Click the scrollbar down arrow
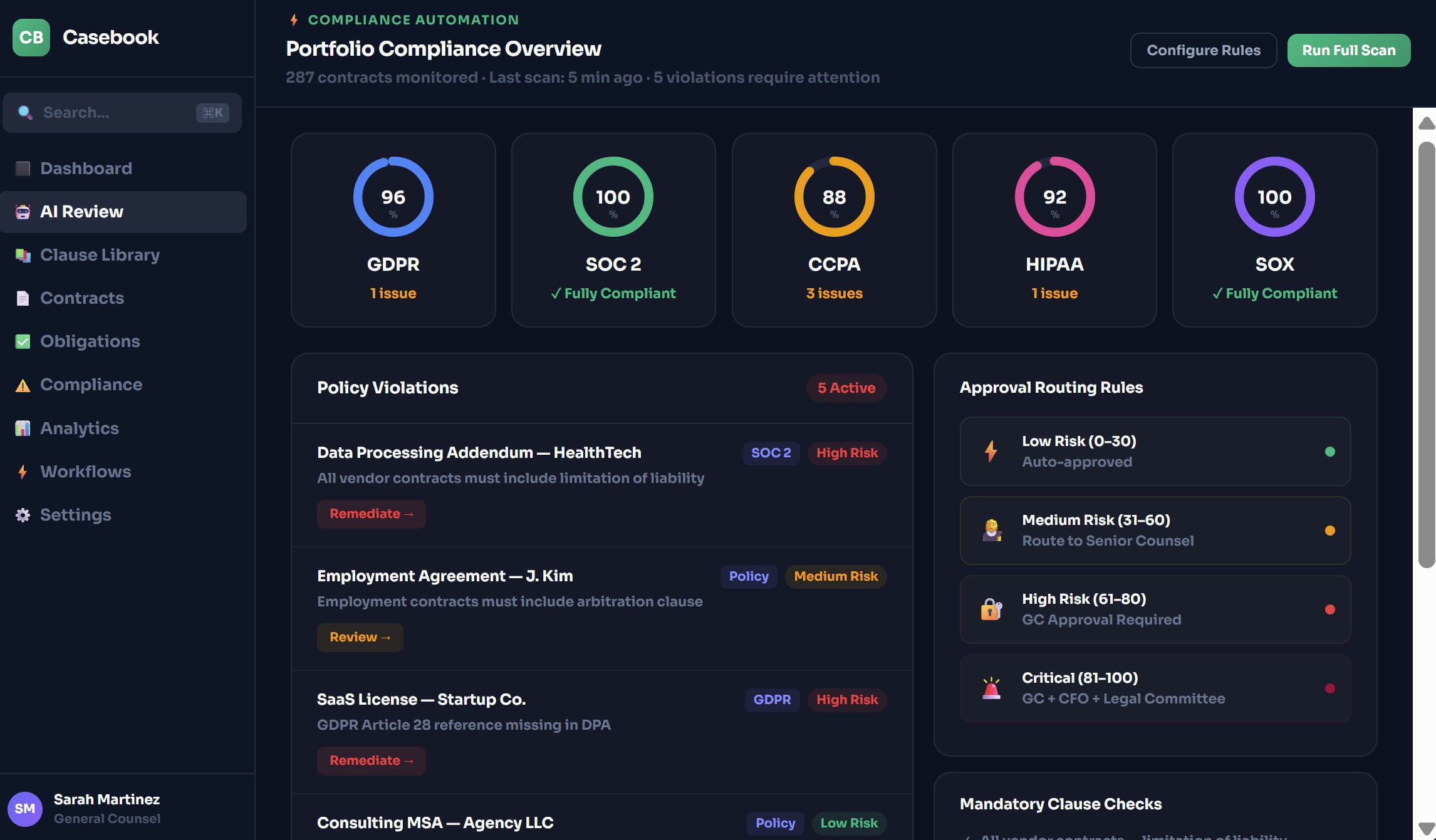 [1426, 828]
